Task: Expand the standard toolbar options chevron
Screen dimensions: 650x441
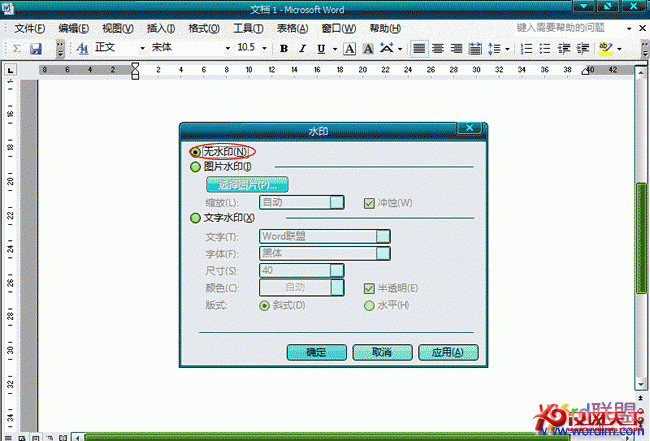Action: (60, 48)
